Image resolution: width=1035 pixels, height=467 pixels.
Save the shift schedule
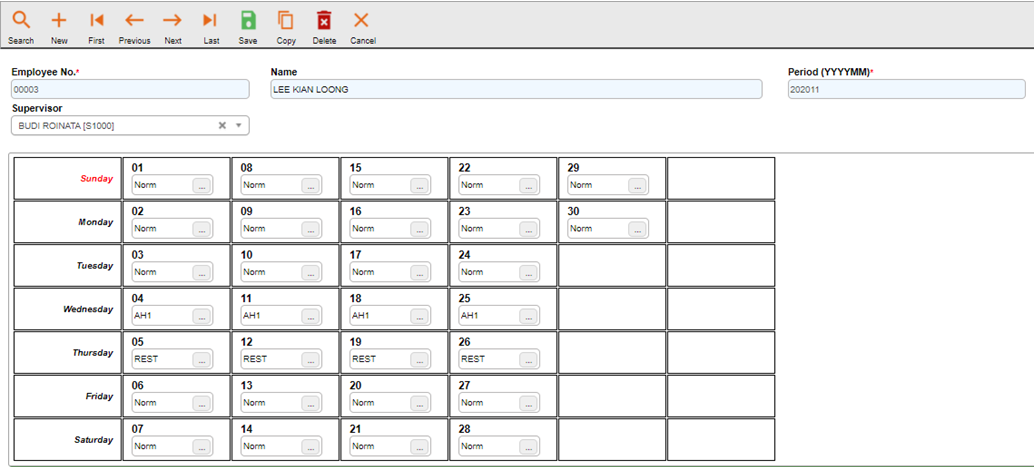coord(248,21)
